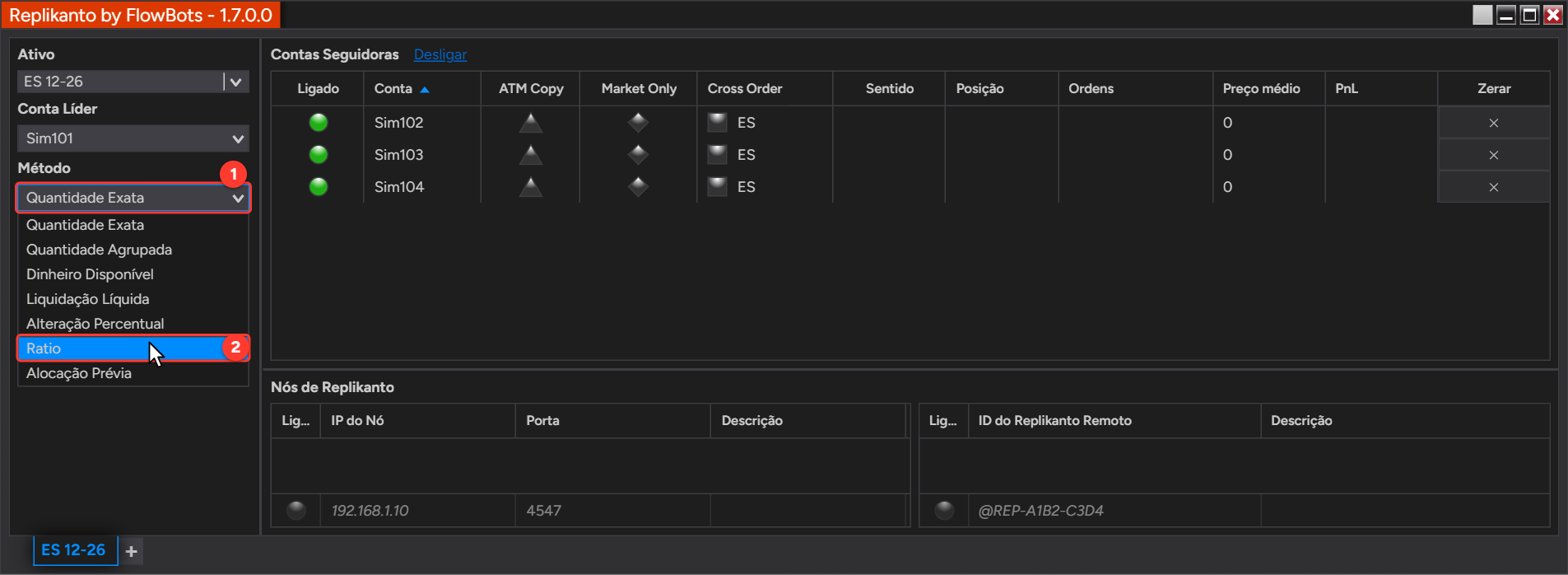The width and height of the screenshot is (1568, 575).
Task: Minimize the Replikanto window
Action: click(x=1506, y=15)
